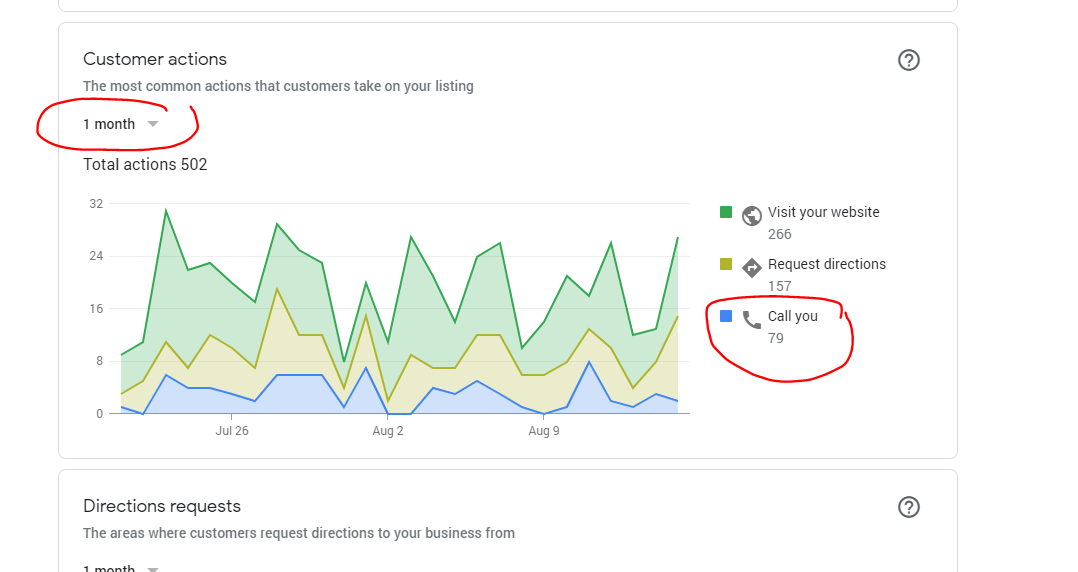Open the help icon for Customer actions
Screen dimensions: 1078x572
coord(908,60)
